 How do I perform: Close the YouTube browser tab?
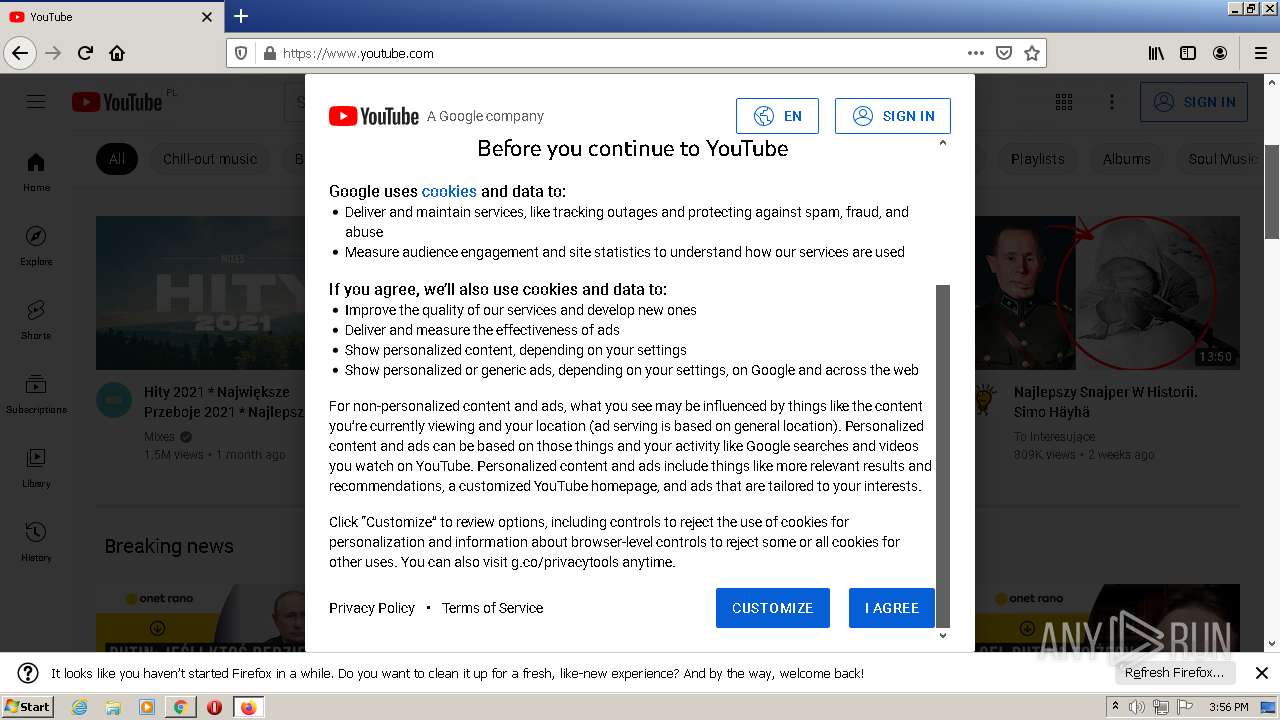click(207, 17)
